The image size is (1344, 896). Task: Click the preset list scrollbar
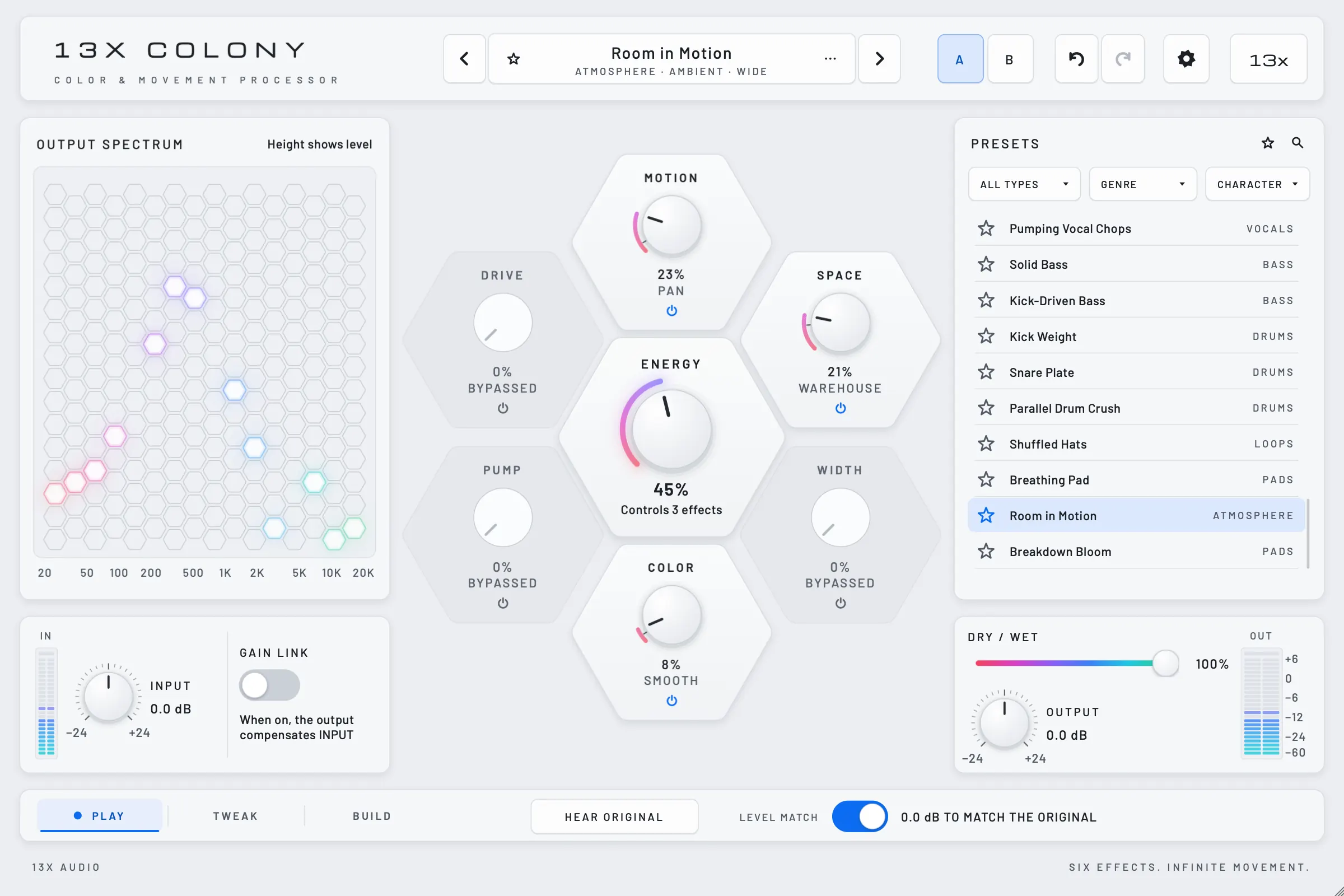tap(1308, 533)
